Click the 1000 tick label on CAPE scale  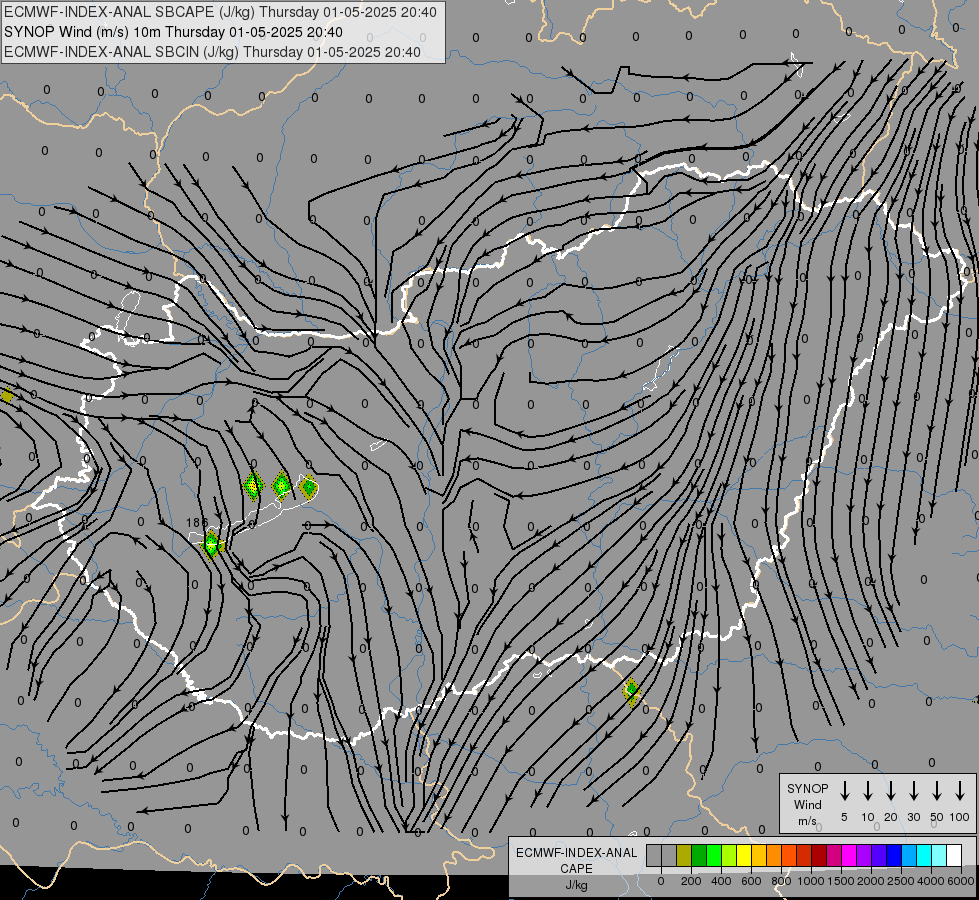tap(810, 881)
